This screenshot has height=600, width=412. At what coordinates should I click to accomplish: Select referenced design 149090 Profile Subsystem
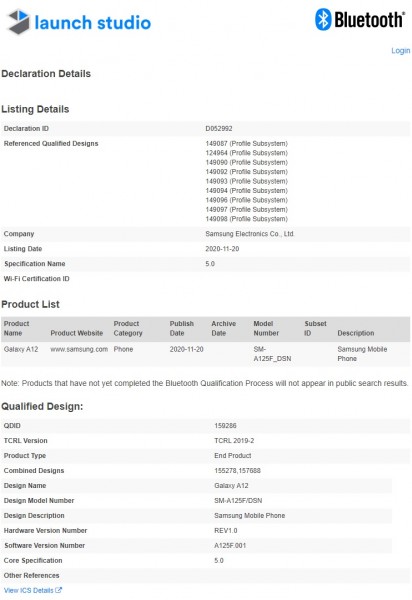click(246, 162)
